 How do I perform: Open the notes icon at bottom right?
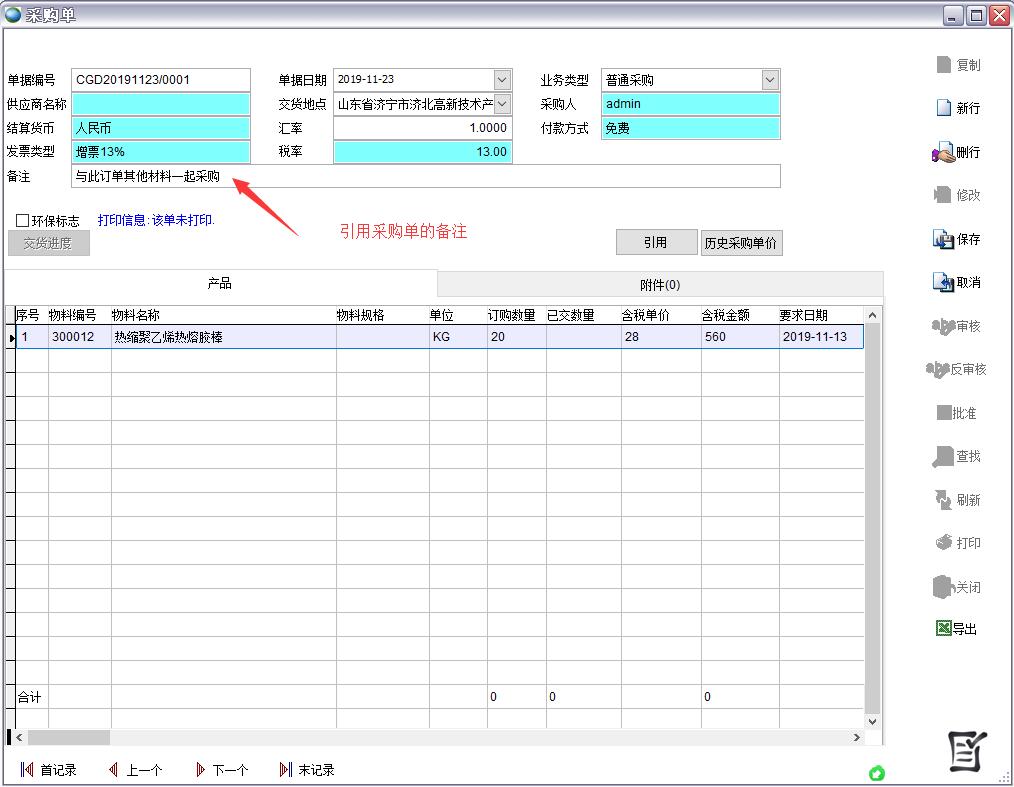coord(967,752)
